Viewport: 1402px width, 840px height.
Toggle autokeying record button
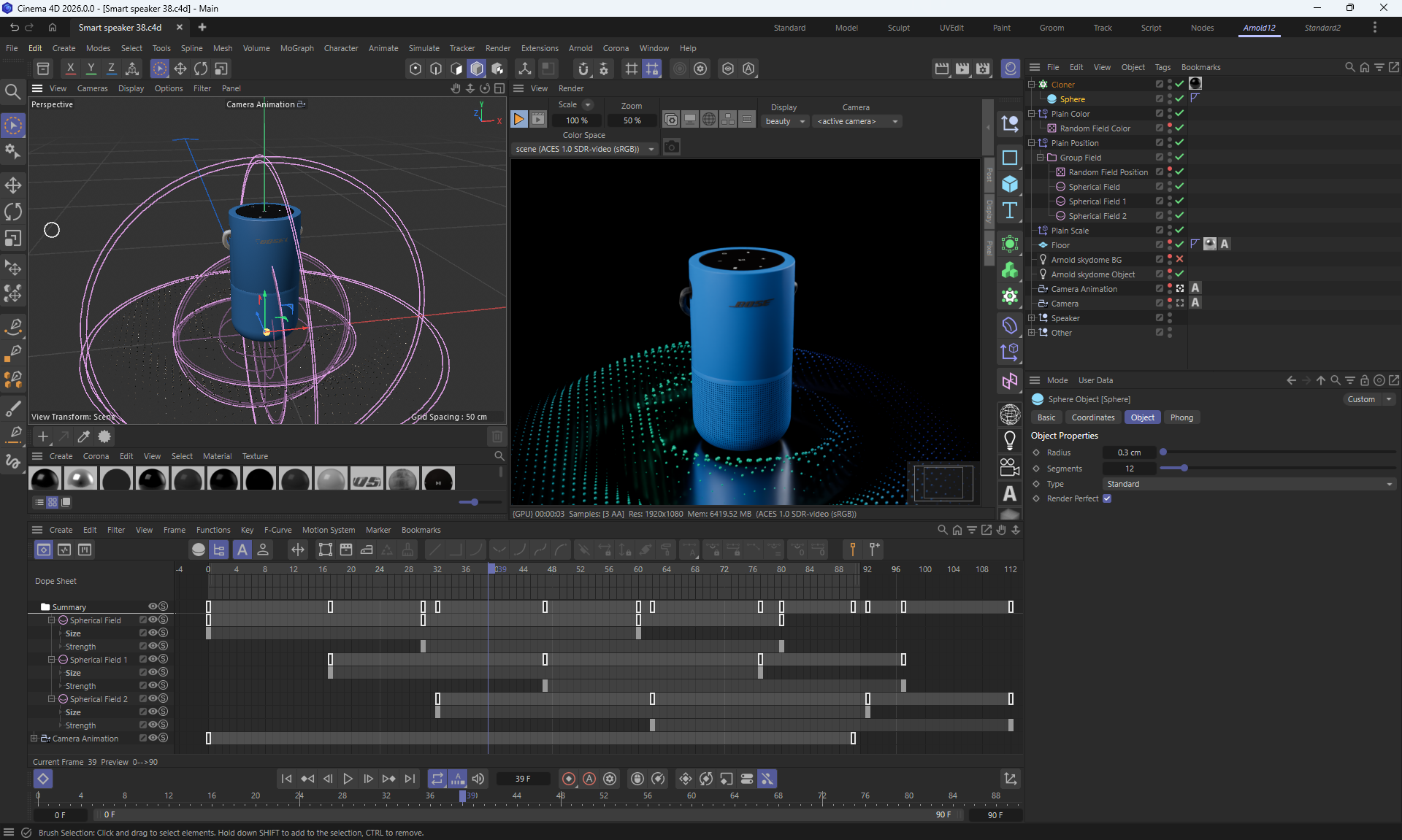click(x=589, y=779)
